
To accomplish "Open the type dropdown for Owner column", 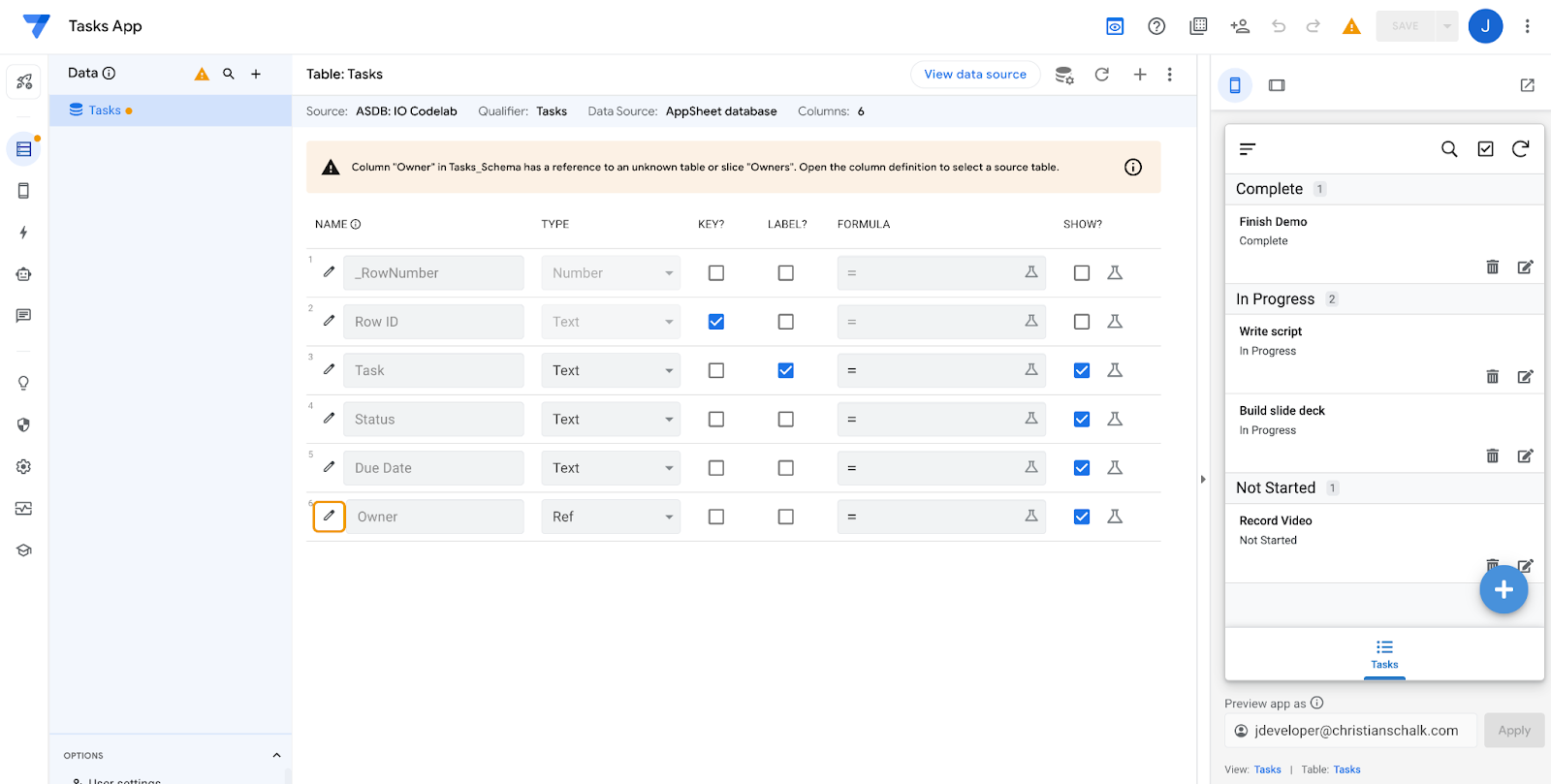I will 611,517.
